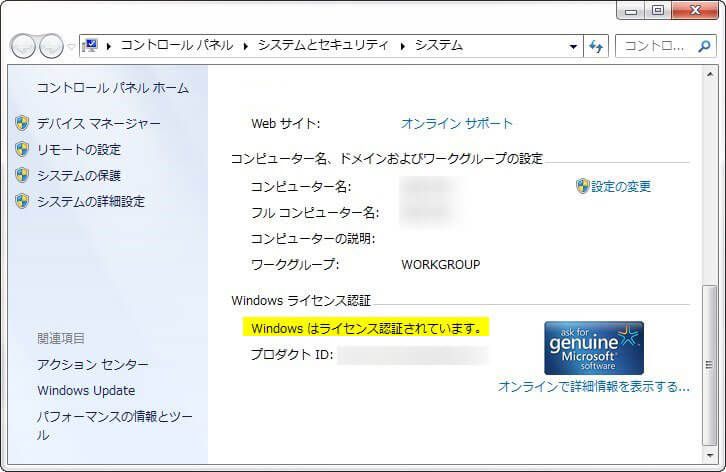Click the scrollbar down arrow
This screenshot has height=472, width=726.
pos(709,456)
